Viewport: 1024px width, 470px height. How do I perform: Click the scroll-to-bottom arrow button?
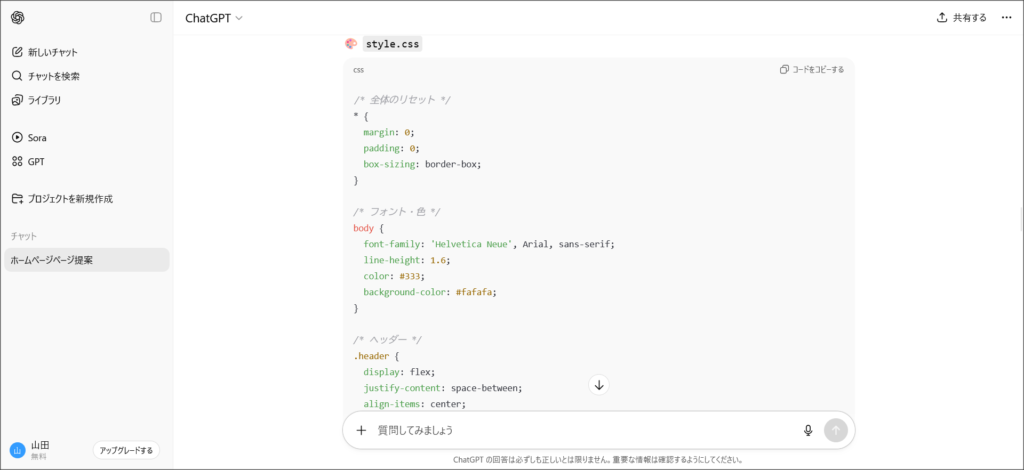click(x=599, y=385)
